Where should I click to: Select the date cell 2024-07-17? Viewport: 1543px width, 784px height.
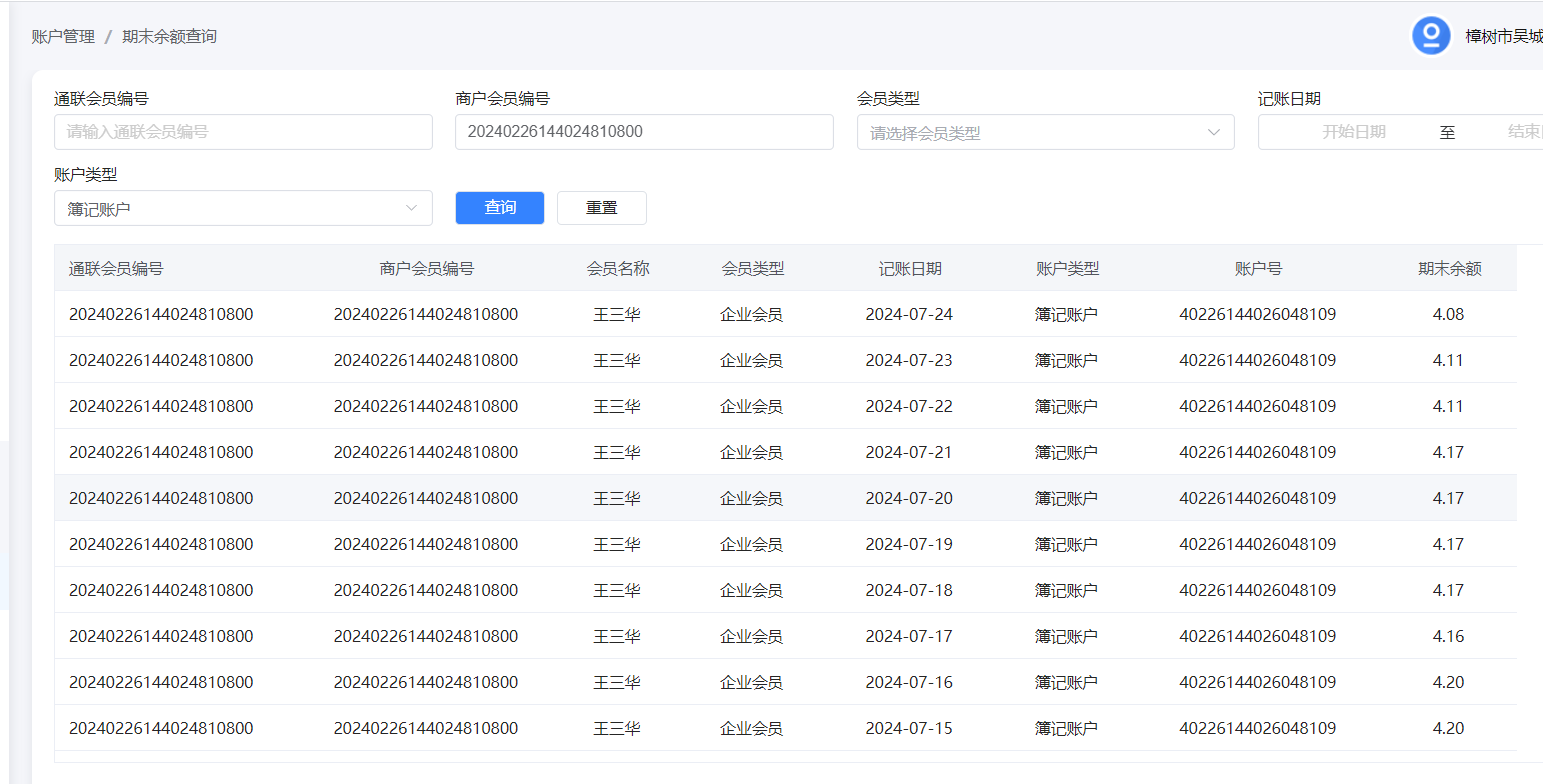[909, 636]
